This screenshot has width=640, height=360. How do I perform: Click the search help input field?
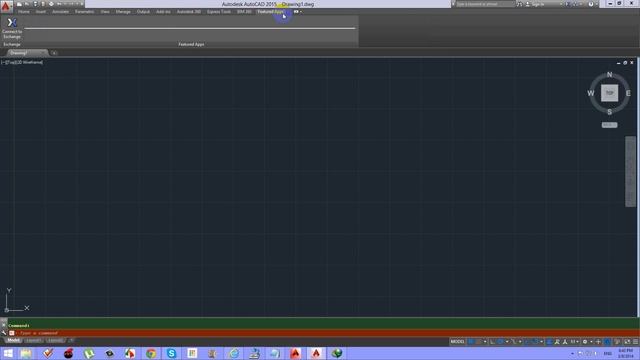click(485, 4)
